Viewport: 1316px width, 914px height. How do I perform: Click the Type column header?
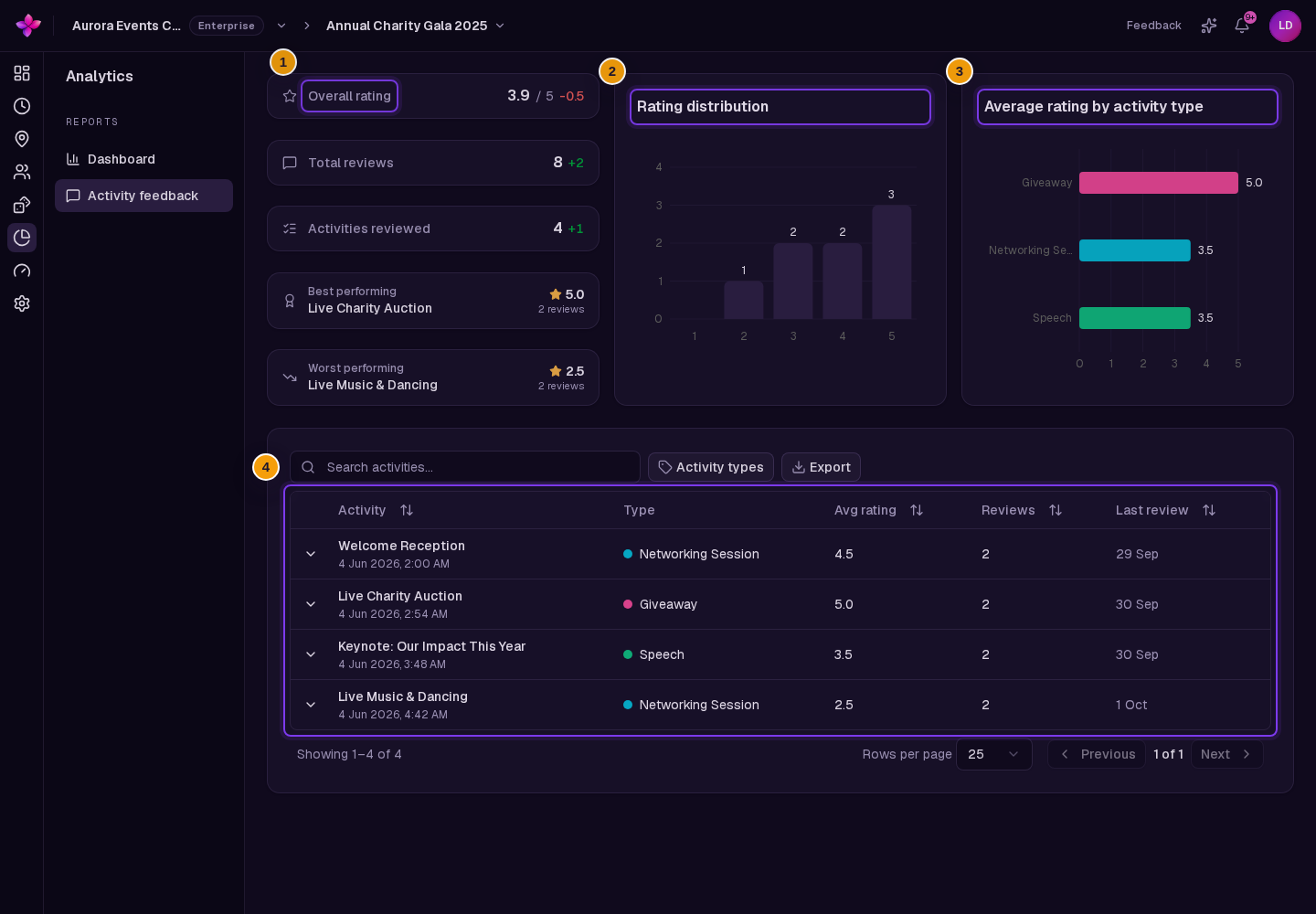(639, 510)
